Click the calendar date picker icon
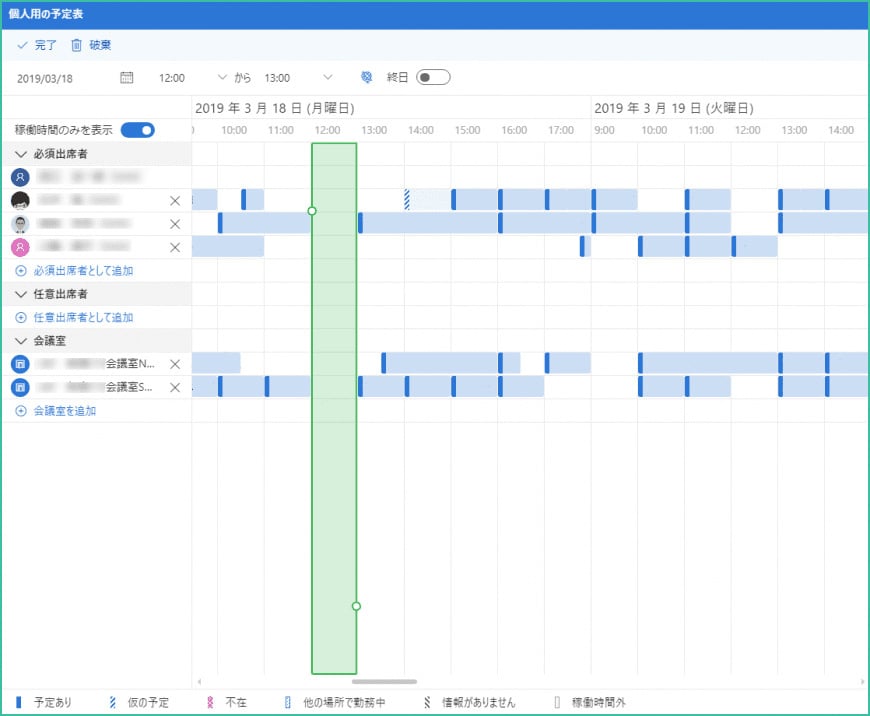This screenshot has height=716, width=870. click(x=126, y=77)
